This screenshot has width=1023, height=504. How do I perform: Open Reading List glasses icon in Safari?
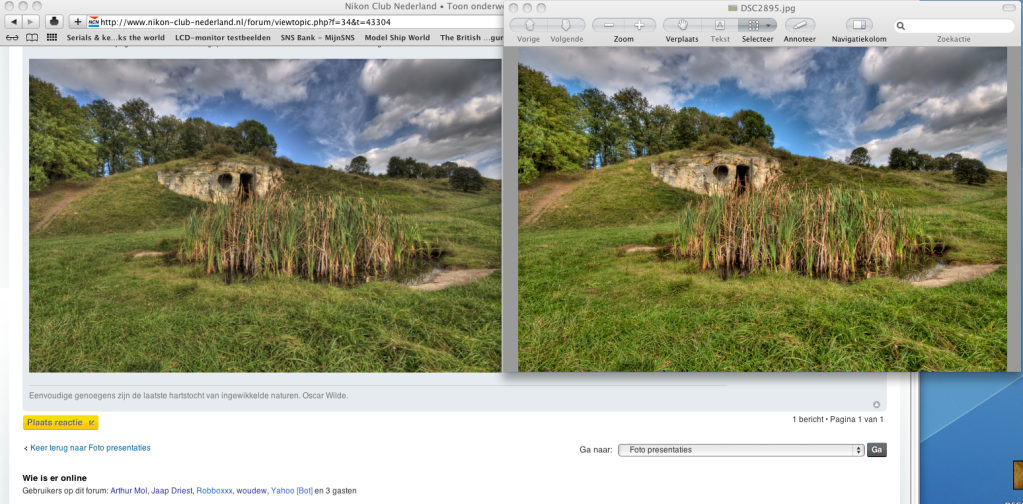pos(12,38)
